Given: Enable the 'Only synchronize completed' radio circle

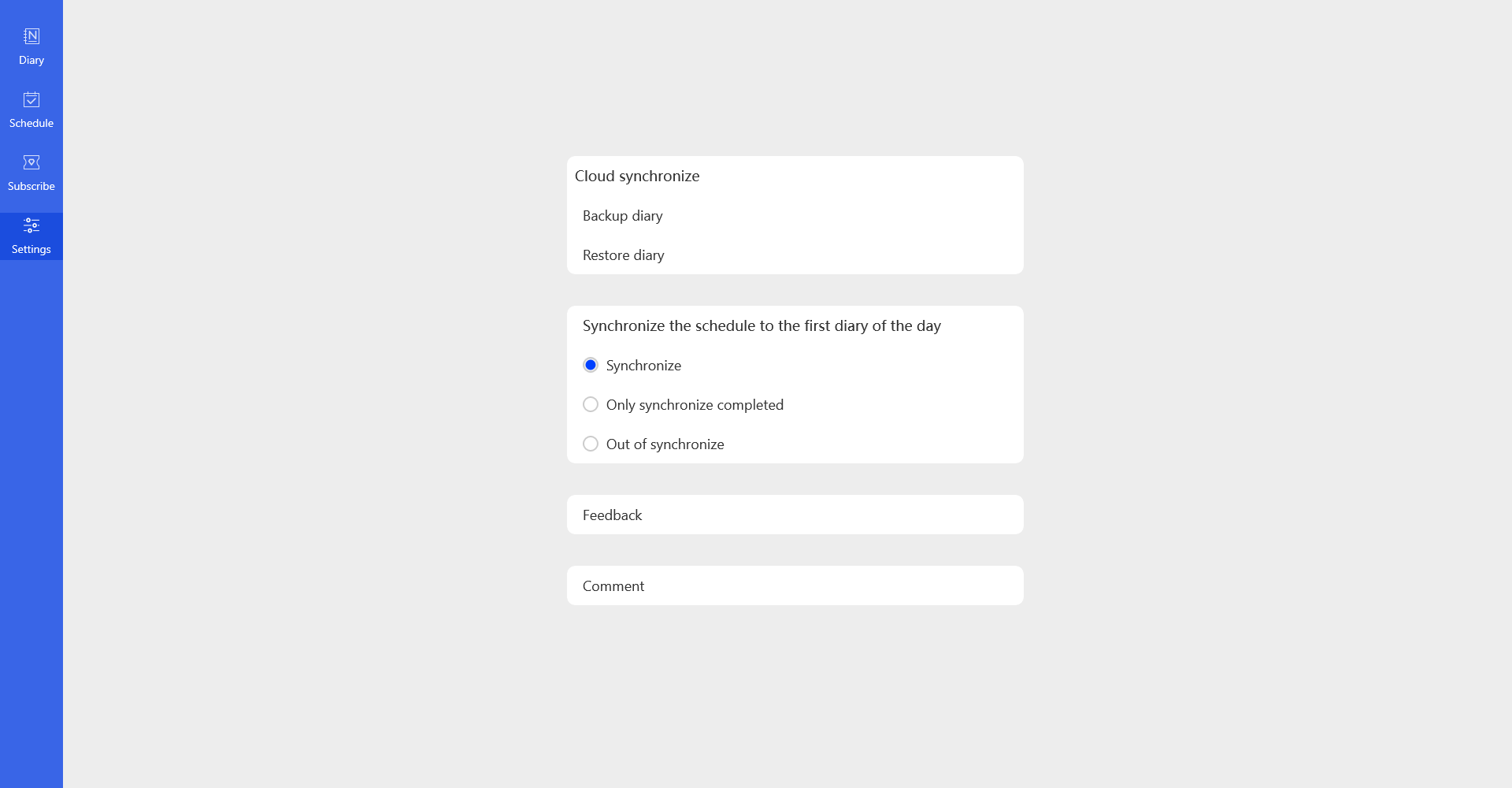Looking at the screenshot, I should (x=591, y=404).
